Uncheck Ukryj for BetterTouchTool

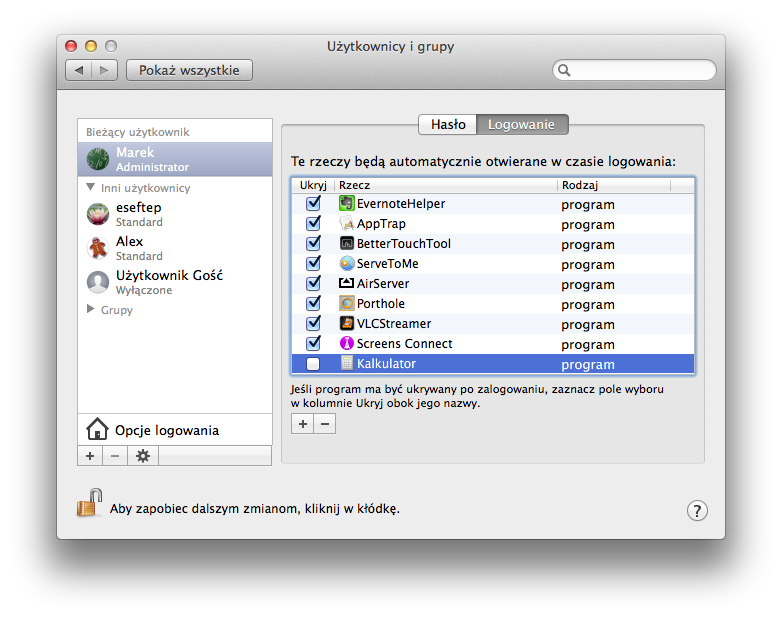tap(313, 243)
